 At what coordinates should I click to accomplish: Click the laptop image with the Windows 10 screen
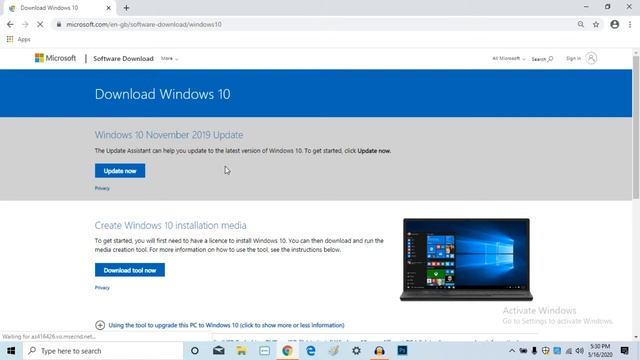pyautogui.click(x=466, y=260)
